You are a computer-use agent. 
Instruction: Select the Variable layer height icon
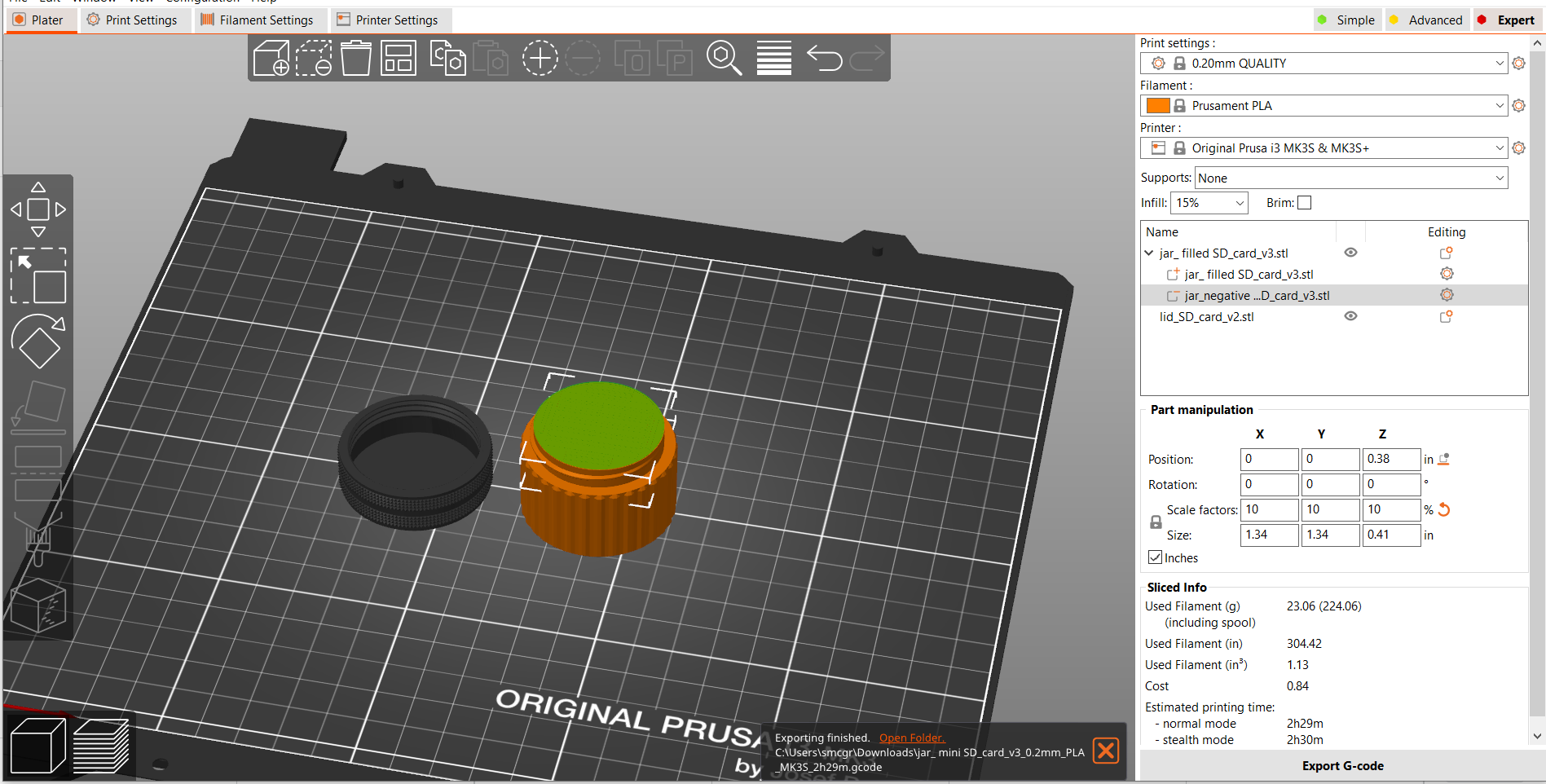pyautogui.click(x=773, y=57)
